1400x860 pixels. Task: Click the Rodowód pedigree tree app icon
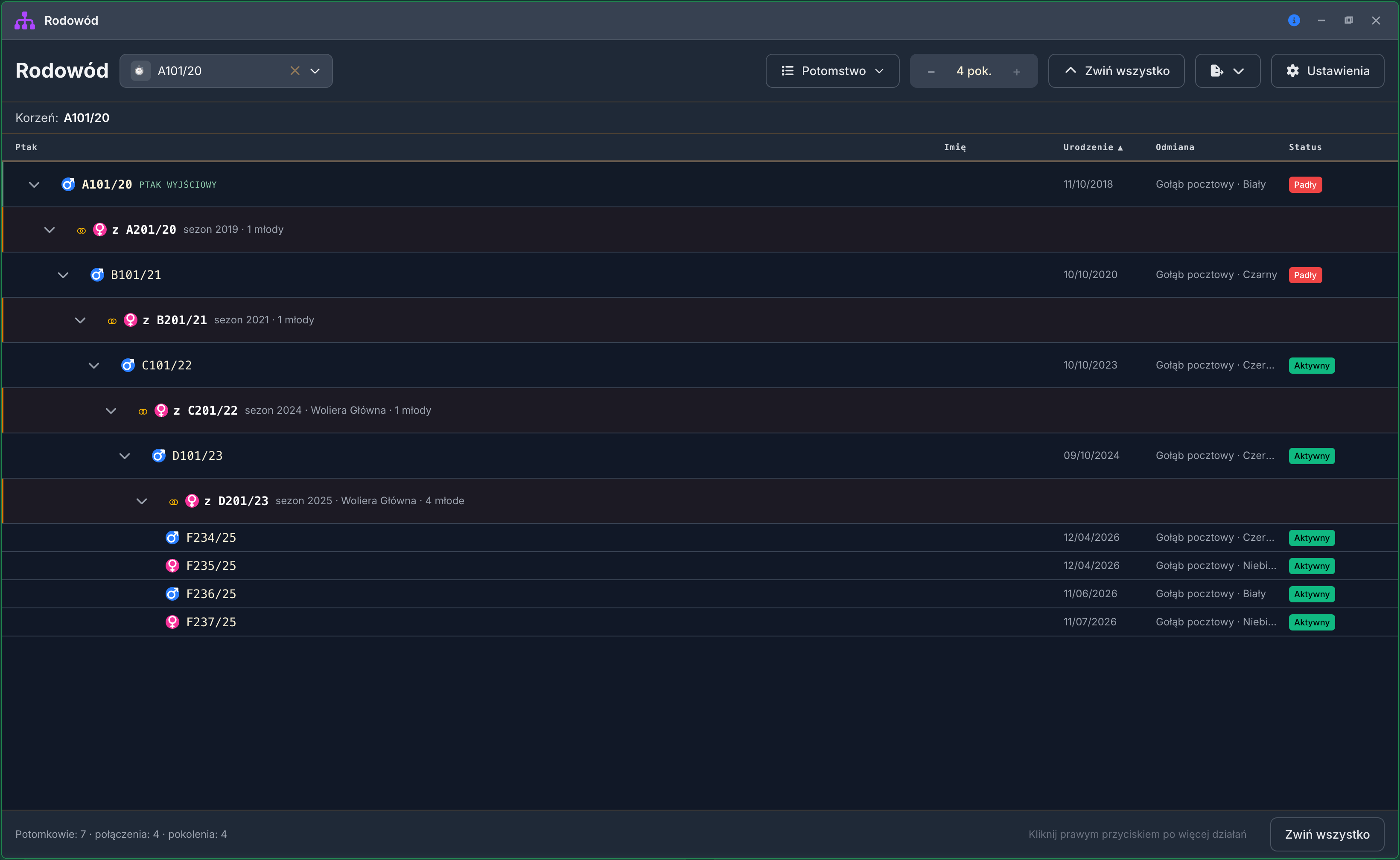tap(24, 20)
